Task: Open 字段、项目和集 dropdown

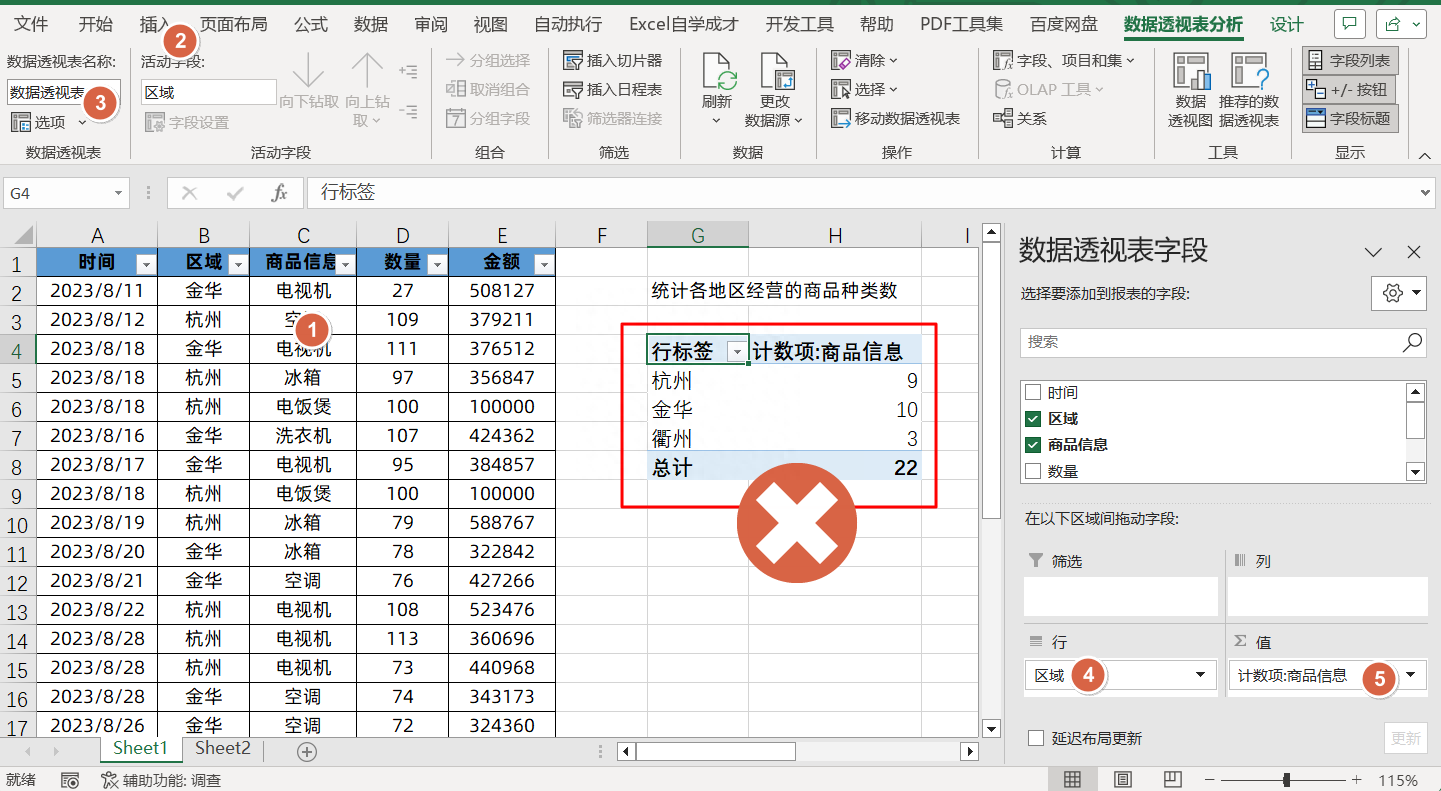Action: 1065,61
